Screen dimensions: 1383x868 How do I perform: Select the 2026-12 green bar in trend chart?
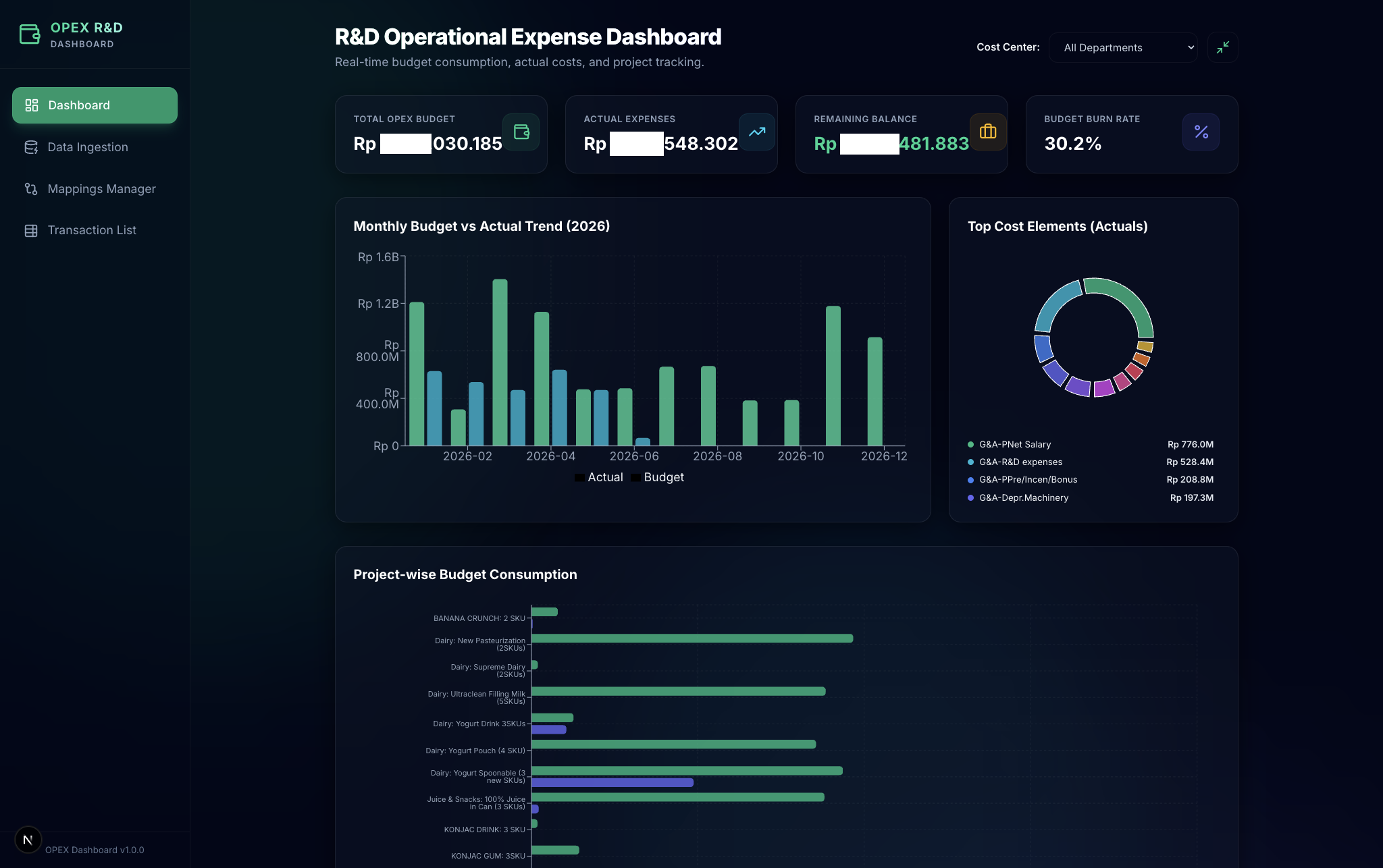click(875, 391)
